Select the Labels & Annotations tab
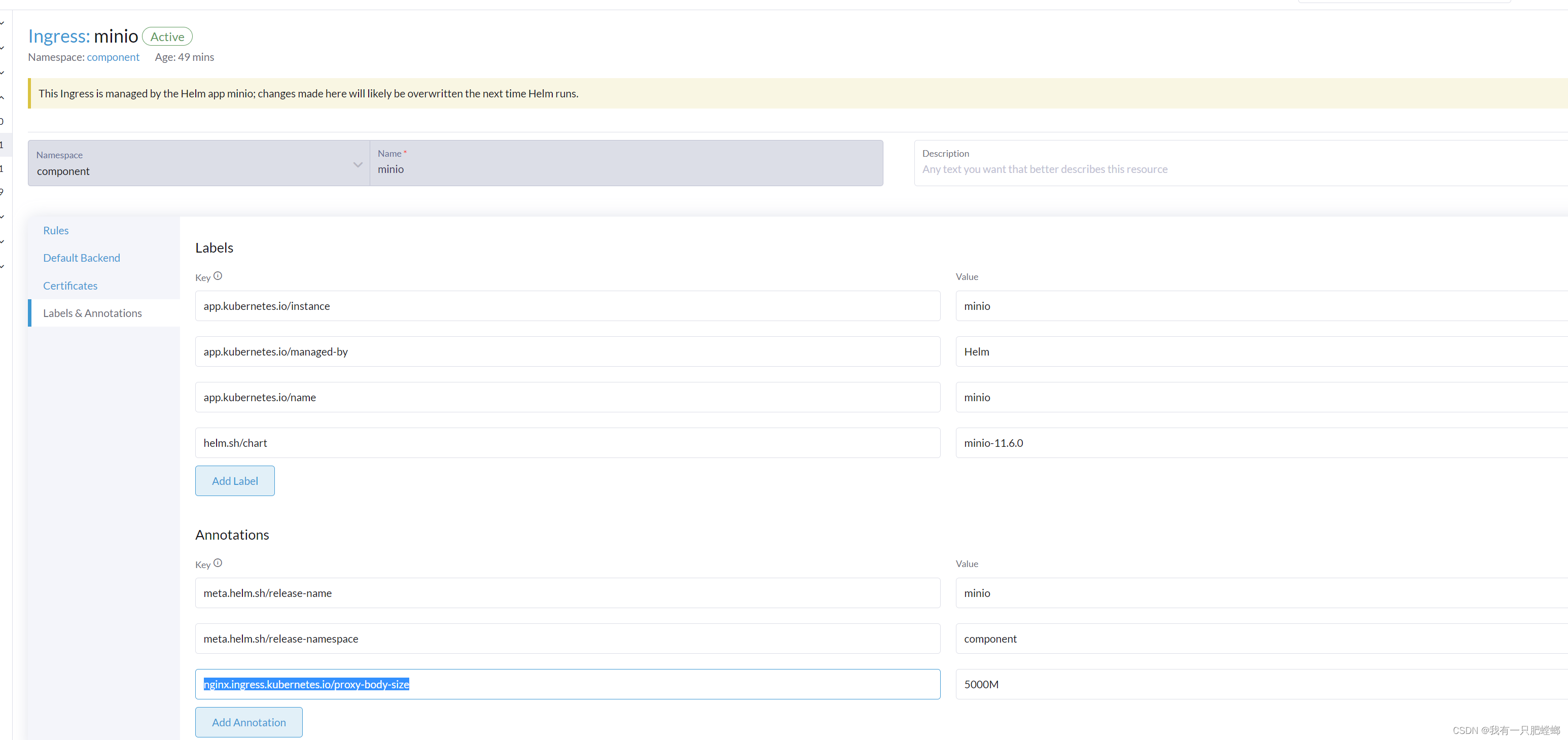Viewport: 1568px width, 740px height. [x=92, y=313]
